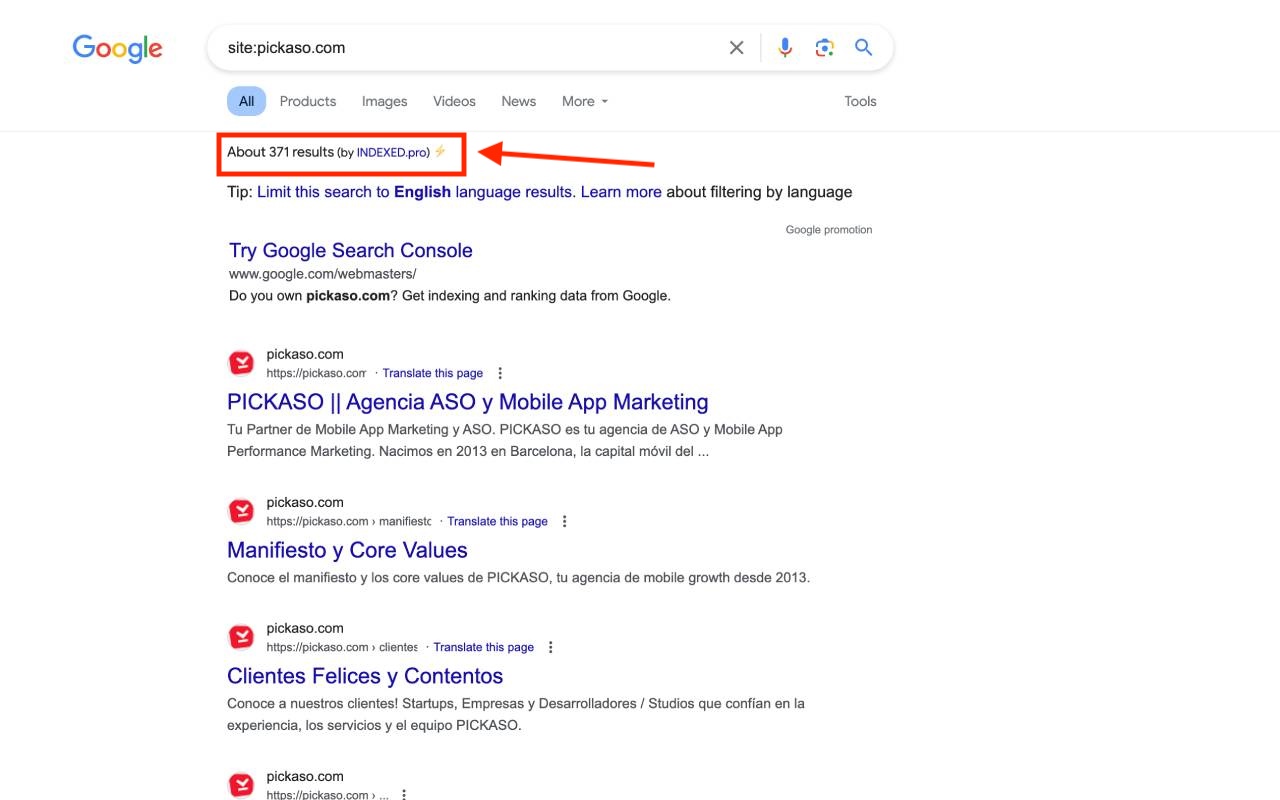This screenshot has width=1280, height=800.
Task: Click https://pickaso.com › clientes breadcrumb
Action: coord(342,647)
